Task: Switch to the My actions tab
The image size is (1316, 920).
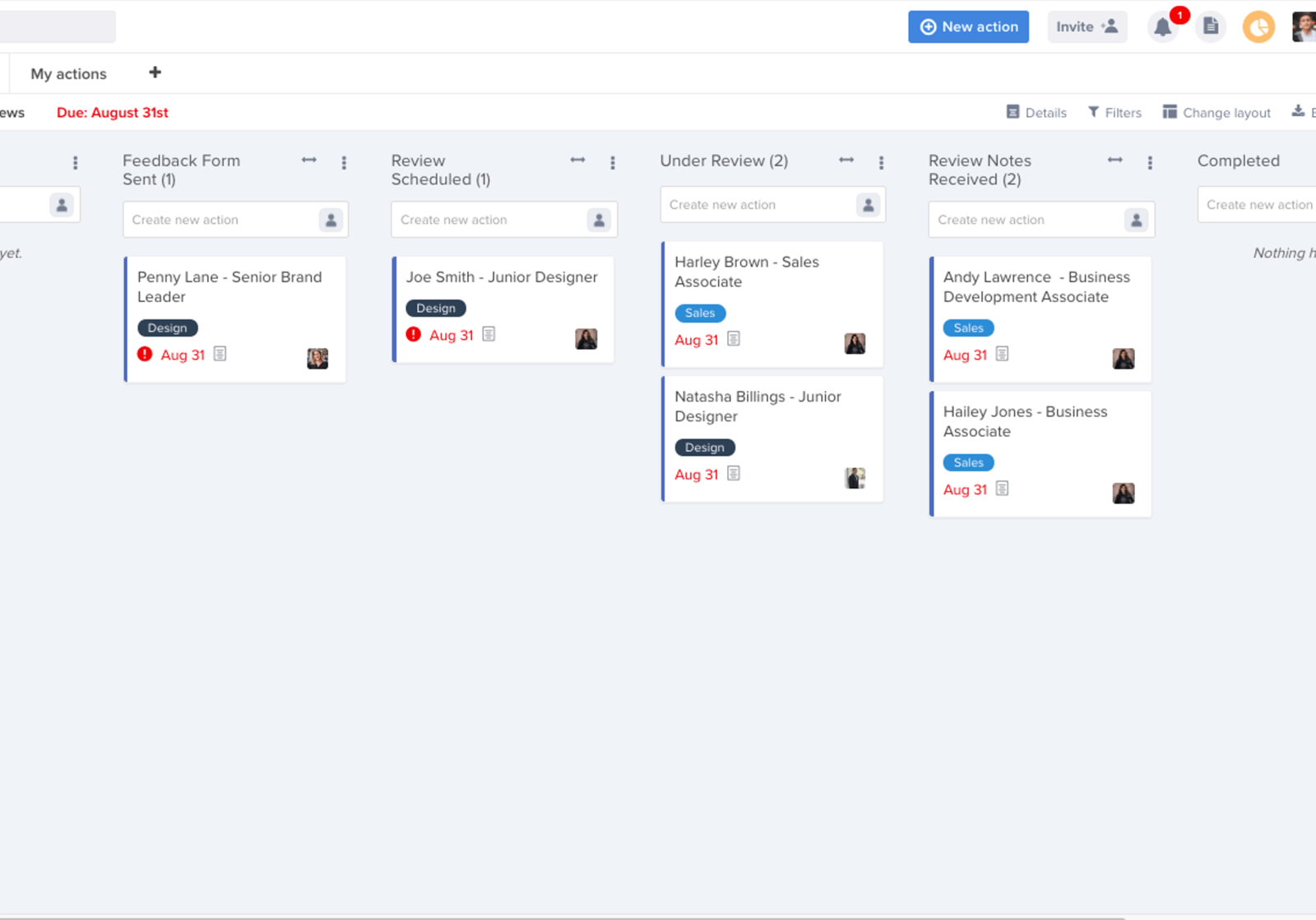Action: (68, 73)
